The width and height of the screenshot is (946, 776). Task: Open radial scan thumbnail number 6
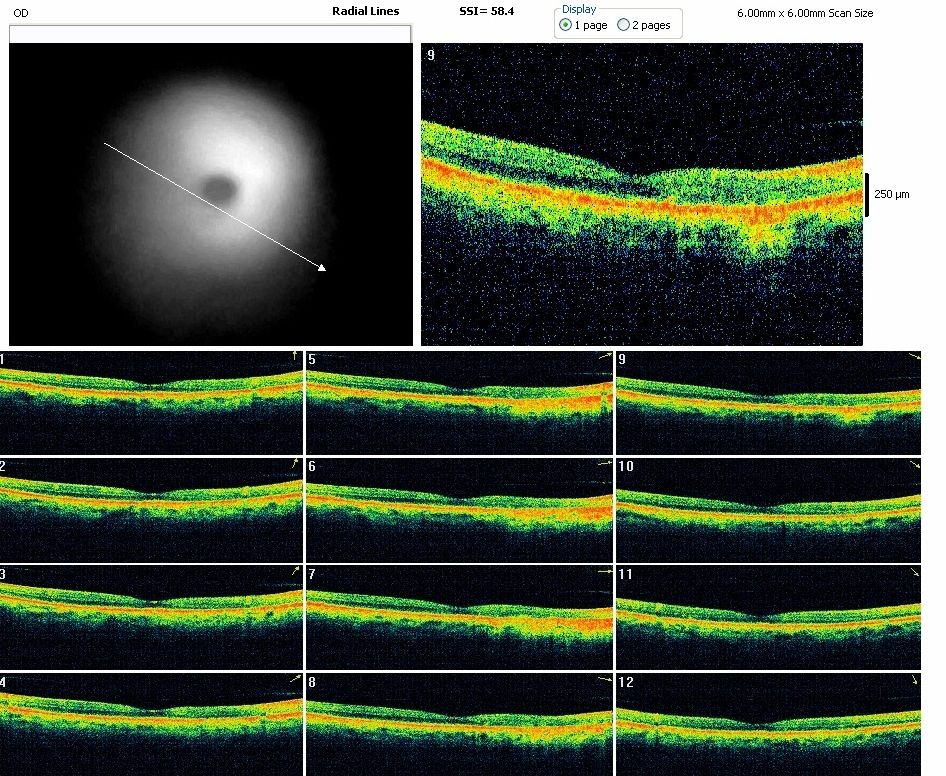tap(459, 508)
